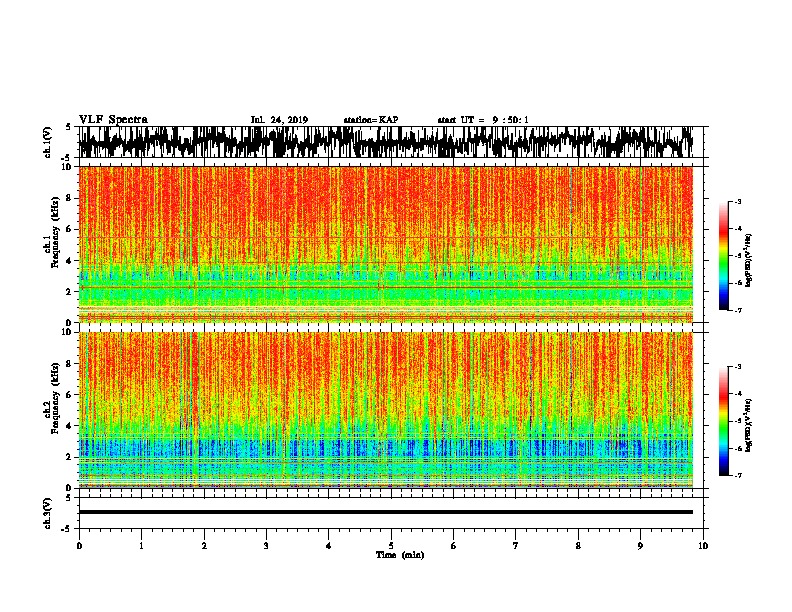Click the "VLF Spectra" plot title
Image resolution: width=792 pixels, height=612 pixels.
pos(113,119)
